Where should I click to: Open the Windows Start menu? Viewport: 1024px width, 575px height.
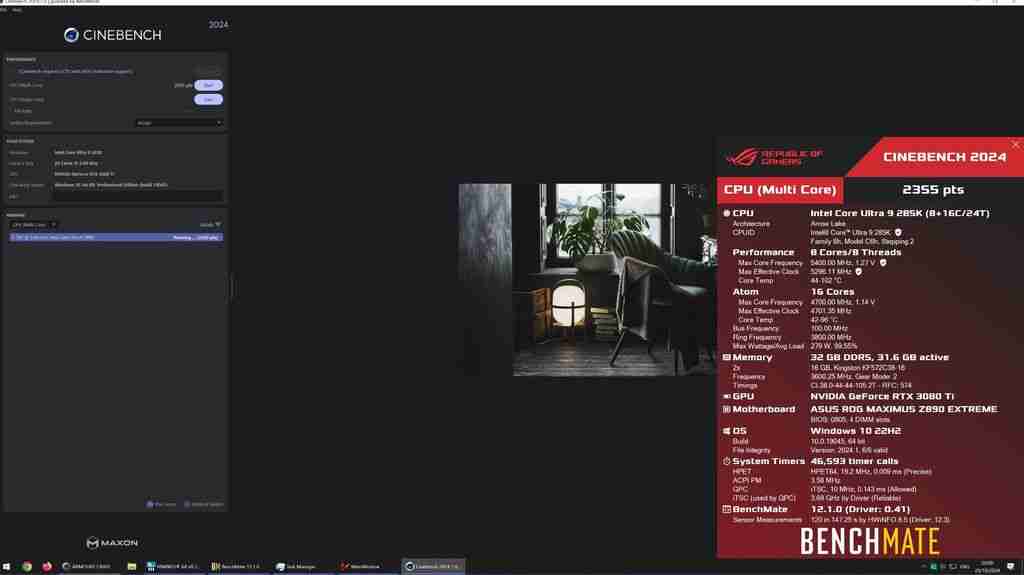click(x=7, y=567)
